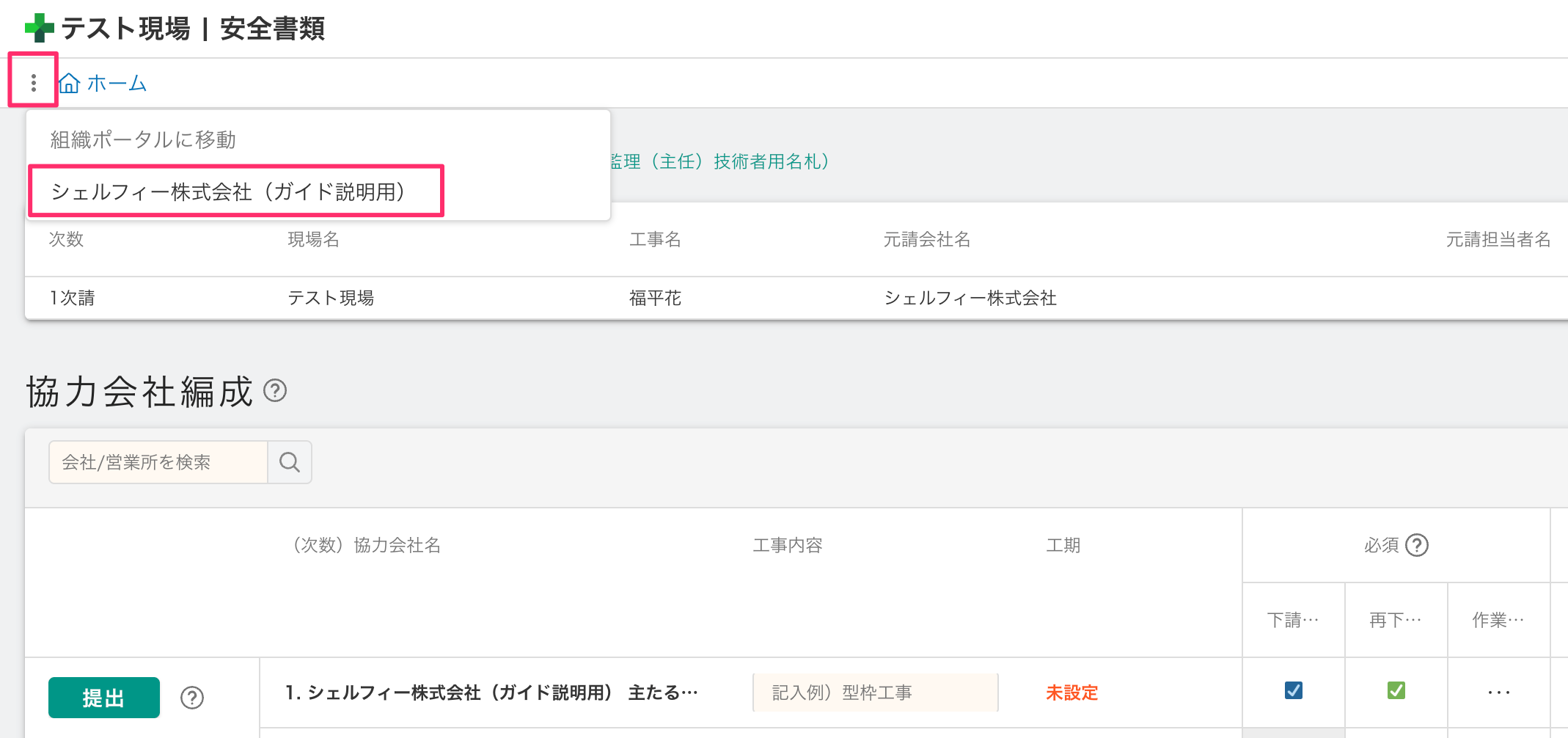The image size is (1568, 738).
Task: Open help icon next to 必須 header
Action: pos(1417,545)
